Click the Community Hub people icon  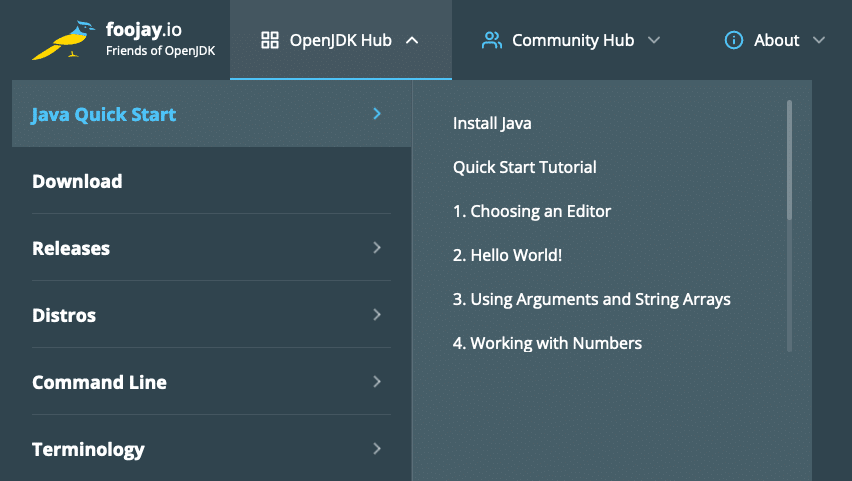point(492,40)
